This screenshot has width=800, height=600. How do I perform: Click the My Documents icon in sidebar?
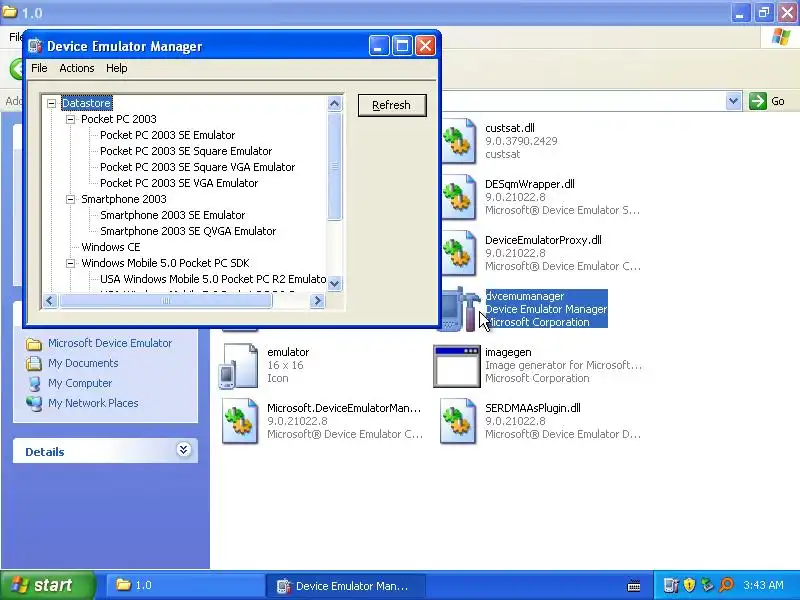point(34,363)
